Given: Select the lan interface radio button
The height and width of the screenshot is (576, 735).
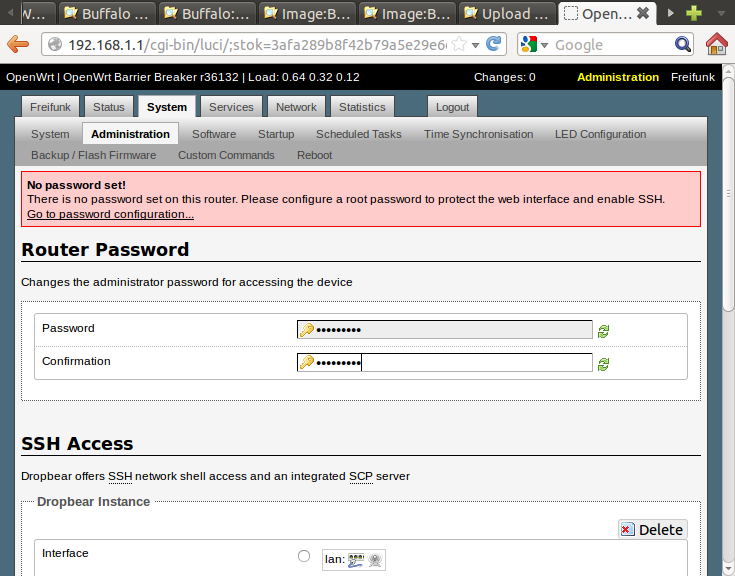Looking at the screenshot, I should tap(304, 556).
